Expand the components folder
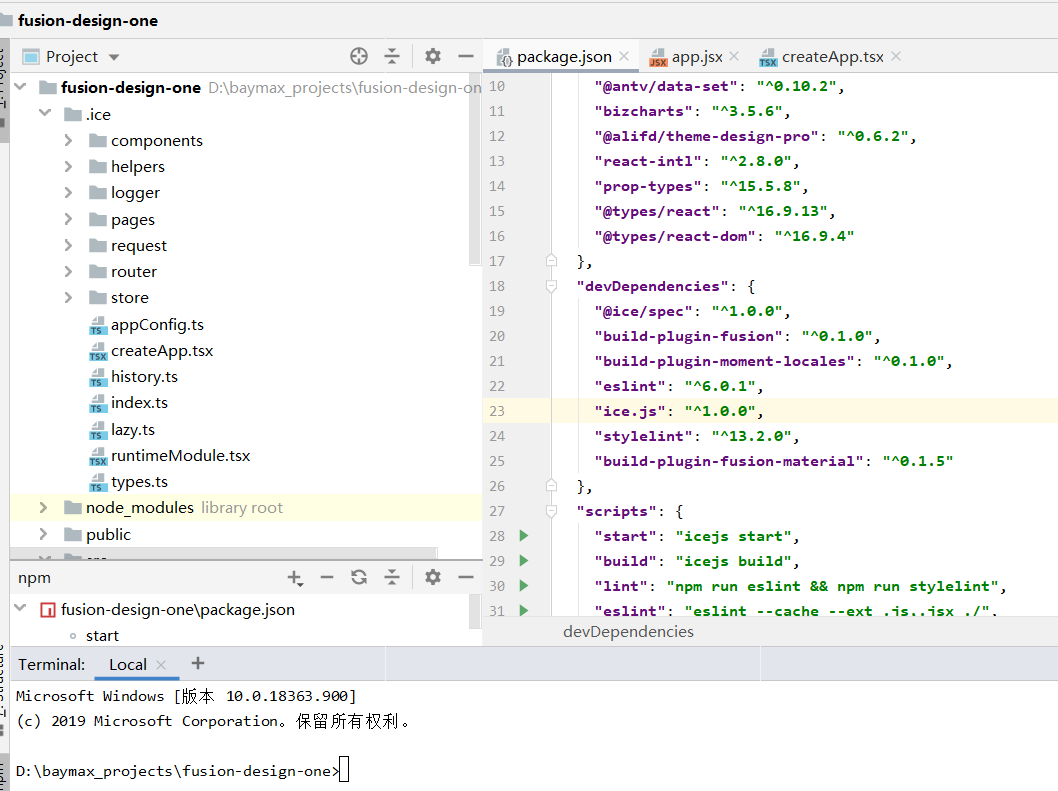1058x791 pixels. coord(68,141)
